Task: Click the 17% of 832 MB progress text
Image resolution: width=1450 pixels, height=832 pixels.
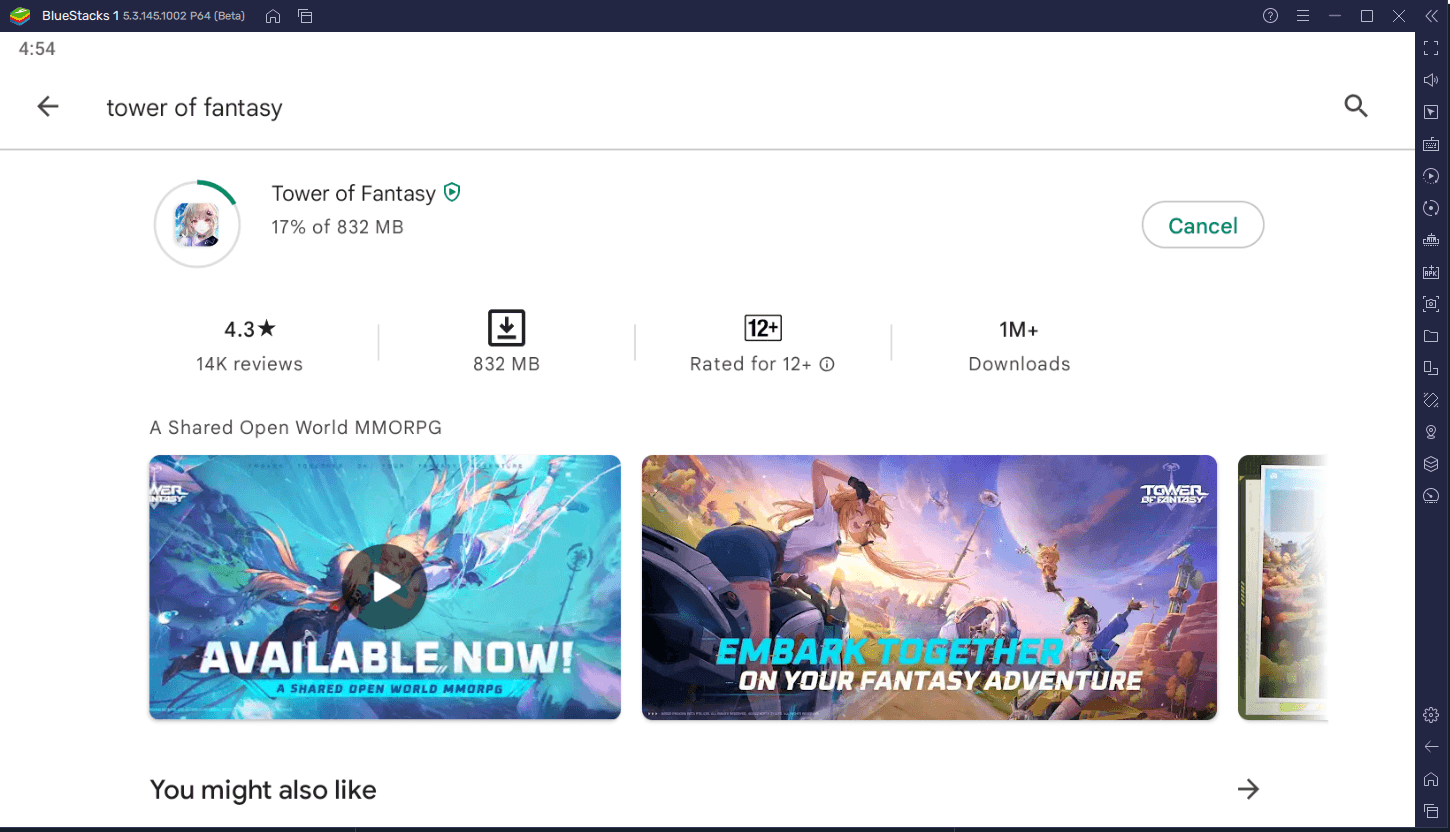Action: tap(337, 227)
